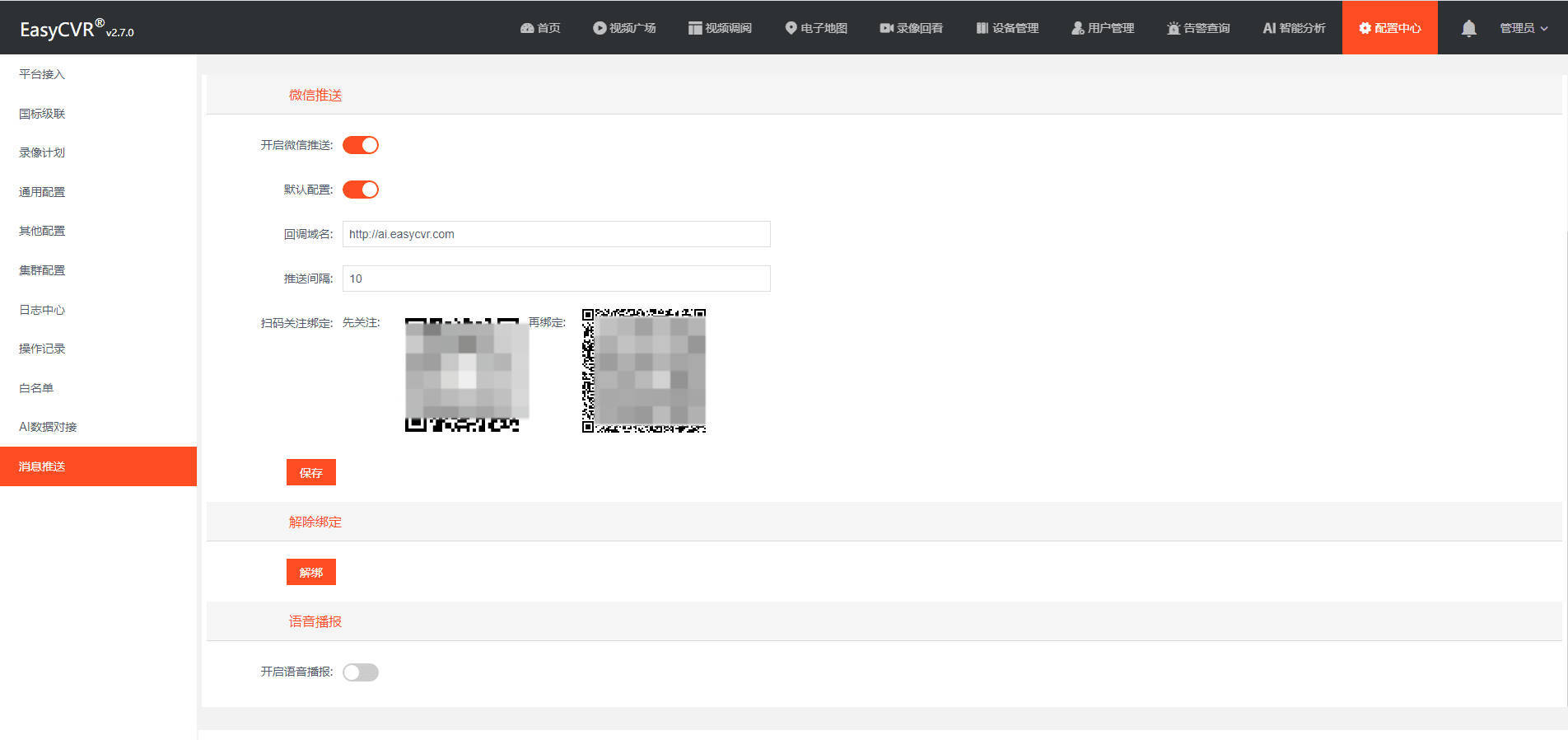Open the 视频广场 nav item
Image resolution: width=1568 pixels, height=740 pixels.
624,28
